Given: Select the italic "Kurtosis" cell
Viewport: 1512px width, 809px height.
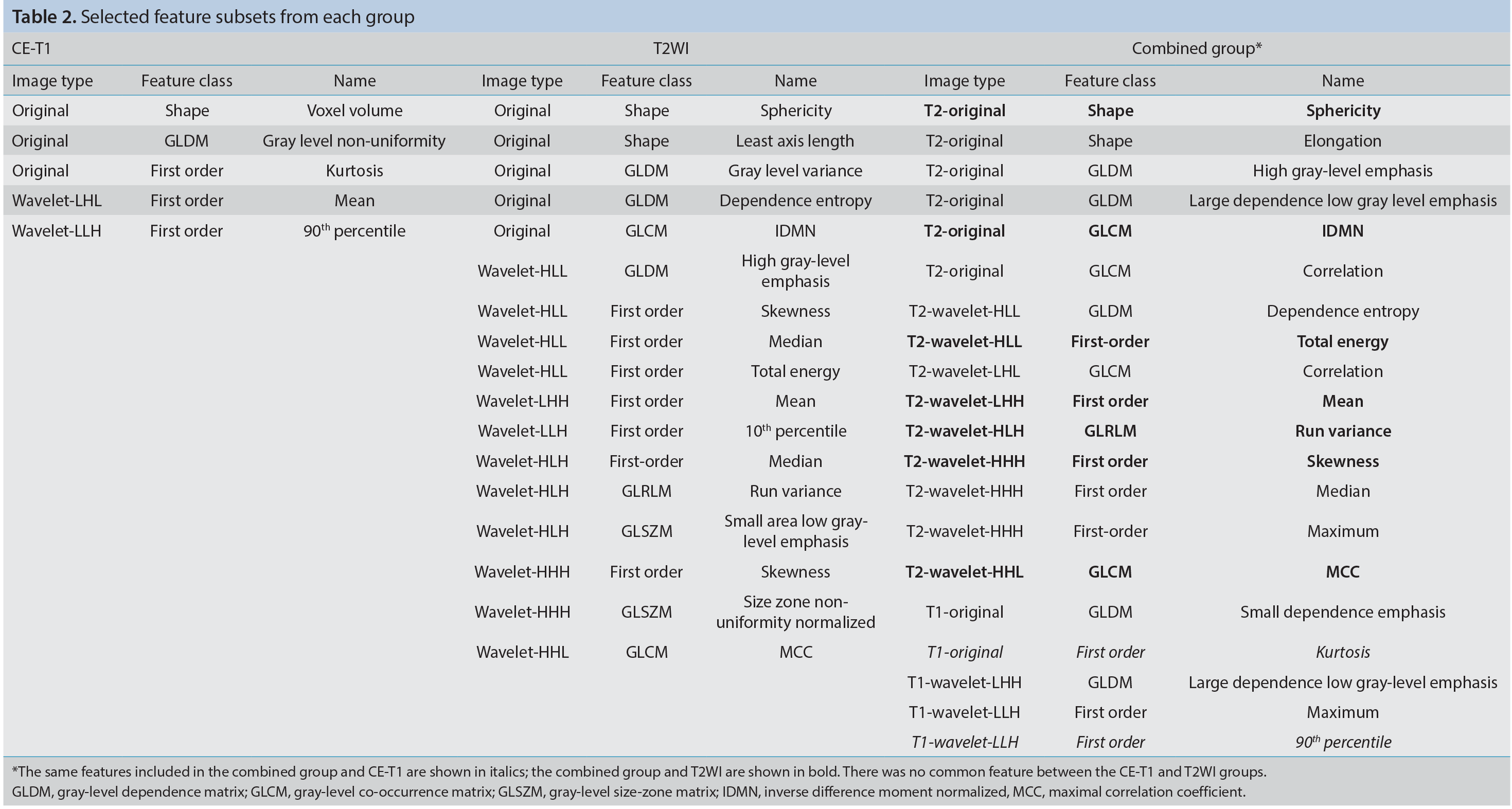Looking at the screenshot, I should coord(1342,652).
